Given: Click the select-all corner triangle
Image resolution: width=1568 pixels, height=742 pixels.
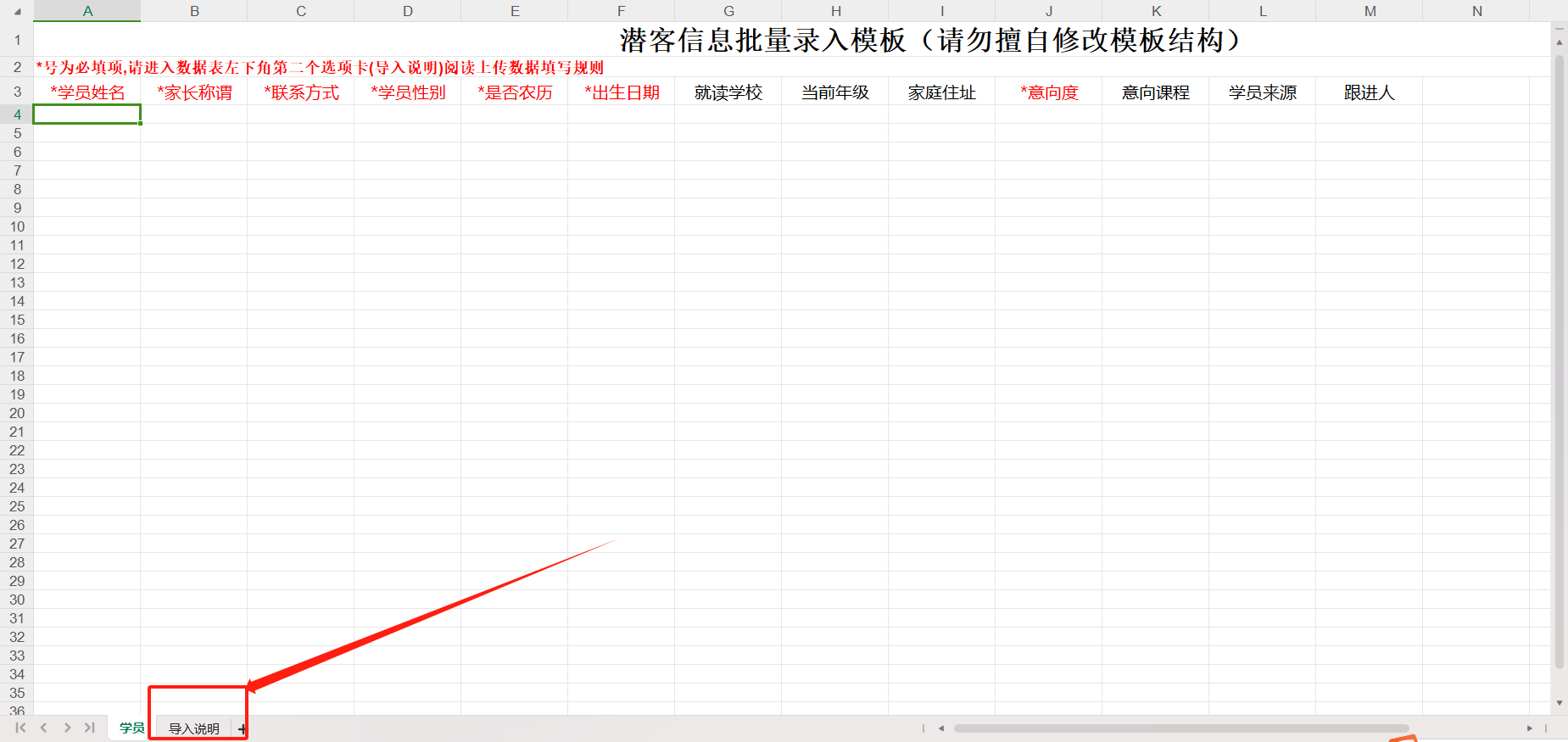Looking at the screenshot, I should 17,12.
